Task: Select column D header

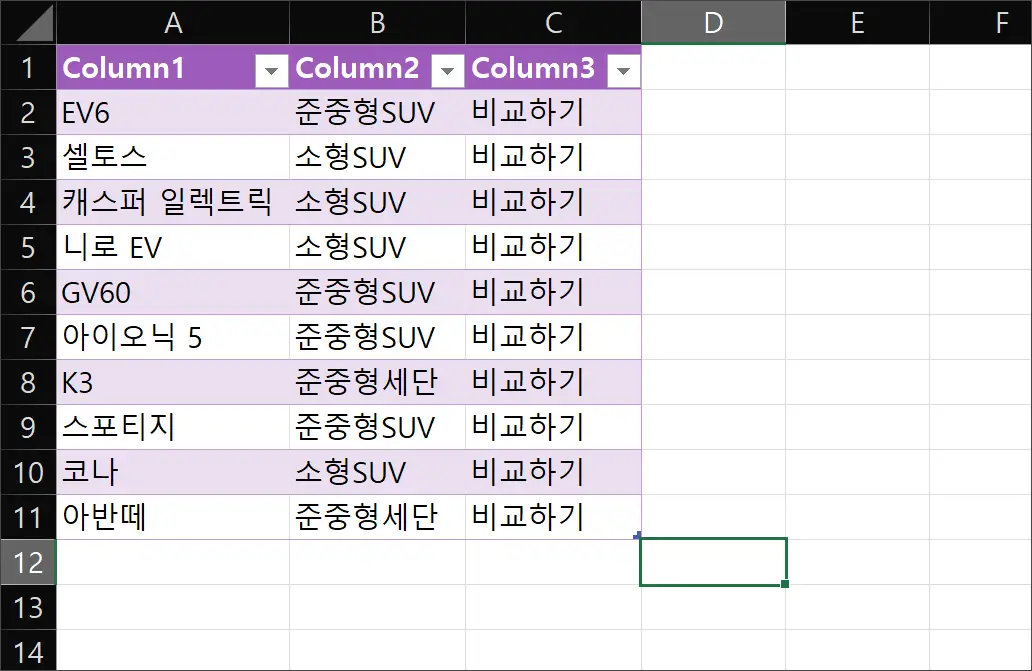Action: click(713, 23)
